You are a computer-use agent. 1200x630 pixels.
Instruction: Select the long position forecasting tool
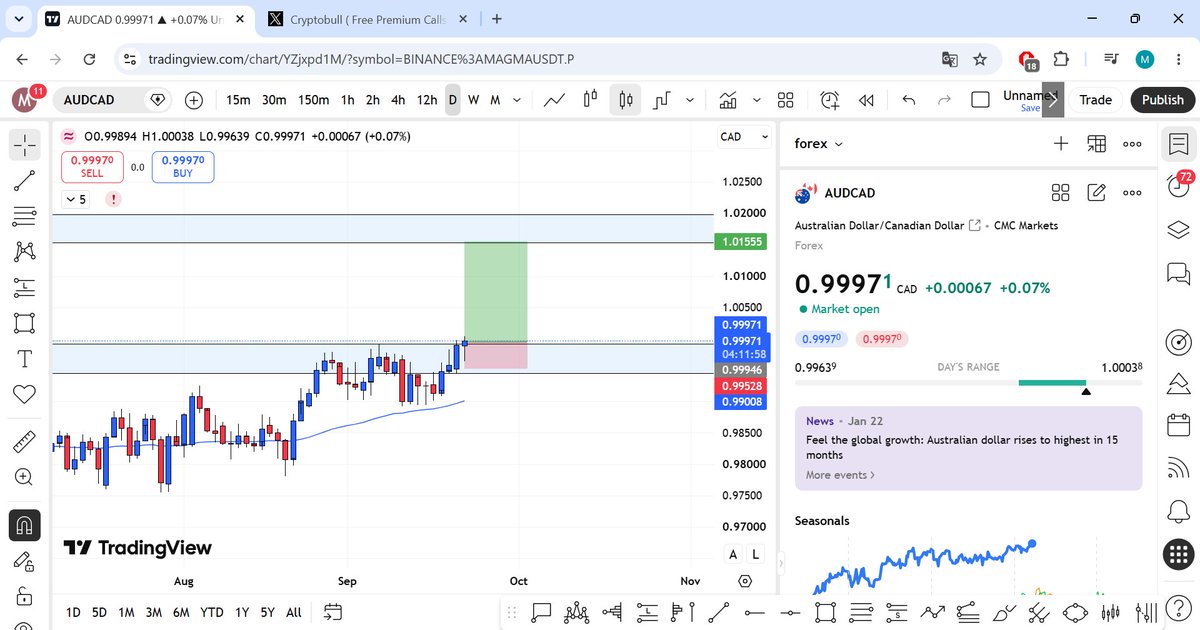click(x=25, y=288)
